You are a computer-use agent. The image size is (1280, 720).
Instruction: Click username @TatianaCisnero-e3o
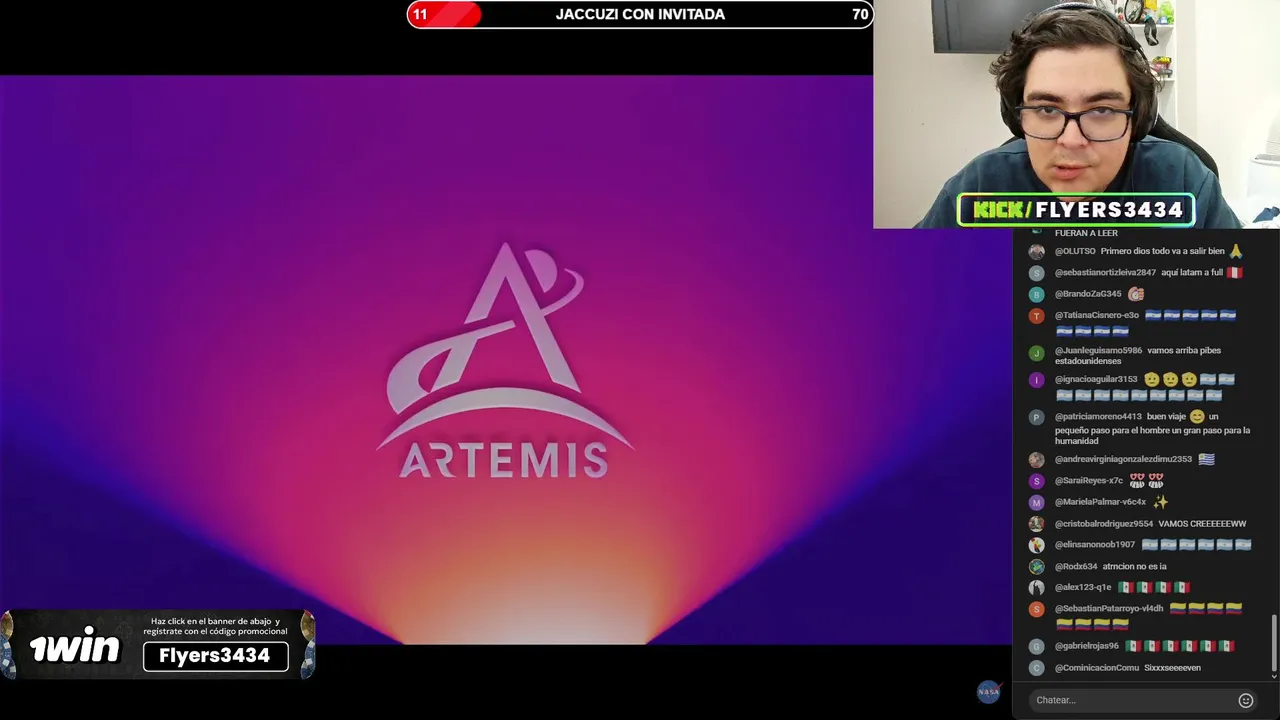tap(1097, 316)
